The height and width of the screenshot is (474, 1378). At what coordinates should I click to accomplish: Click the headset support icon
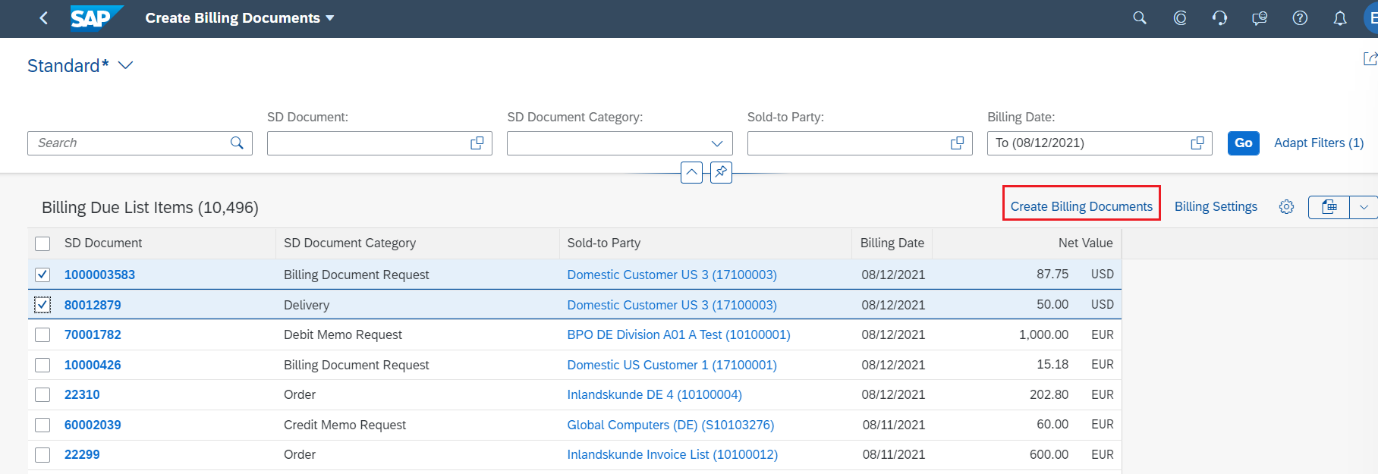click(1219, 18)
